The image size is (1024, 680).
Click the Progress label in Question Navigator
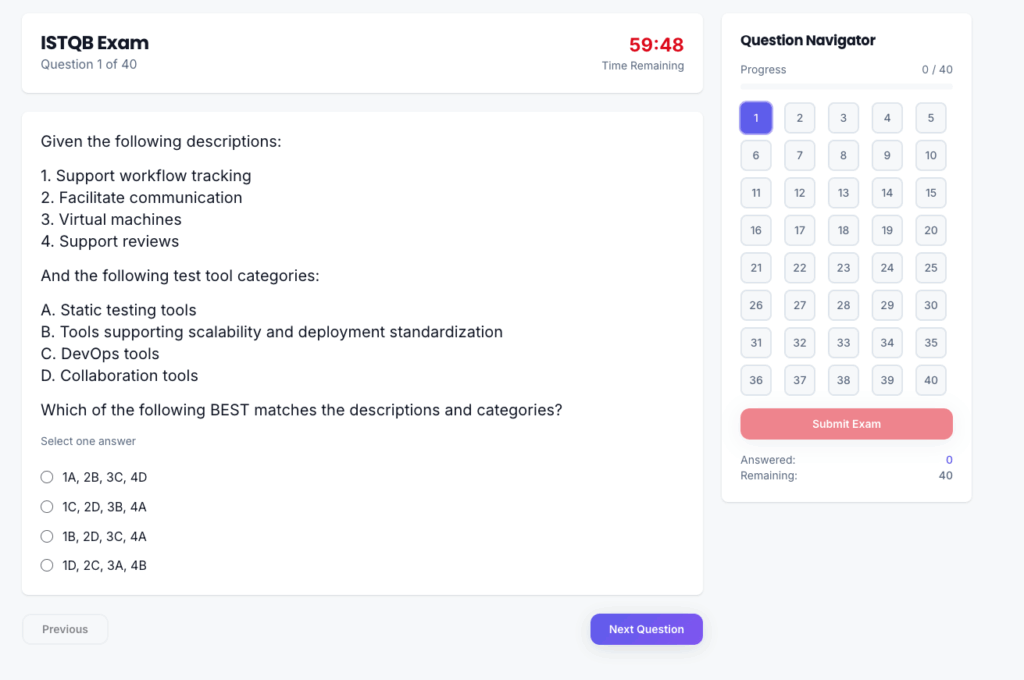click(x=763, y=70)
